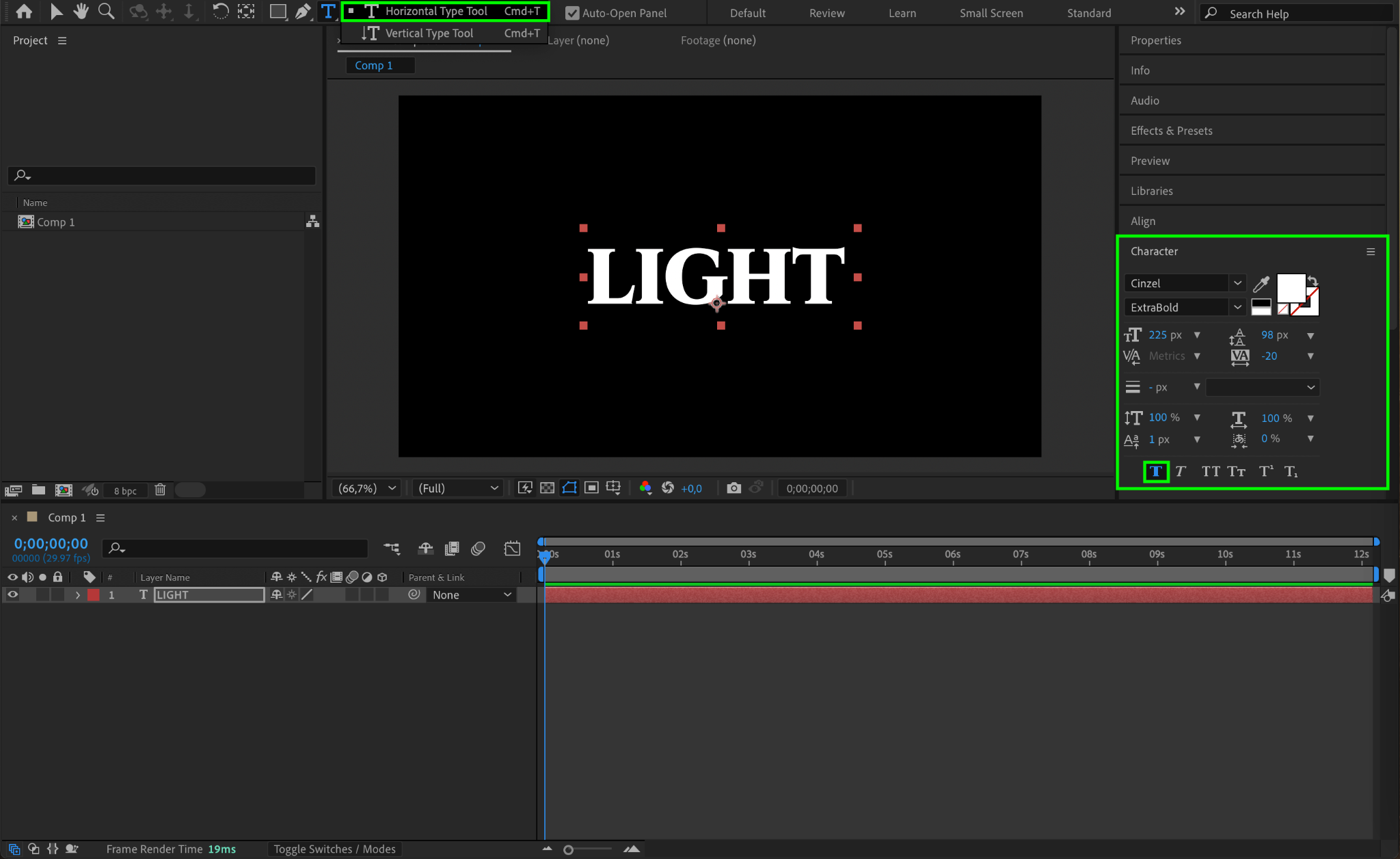Image resolution: width=1400 pixels, height=859 pixels.
Task: Select the Pen tool
Action: coord(302,11)
